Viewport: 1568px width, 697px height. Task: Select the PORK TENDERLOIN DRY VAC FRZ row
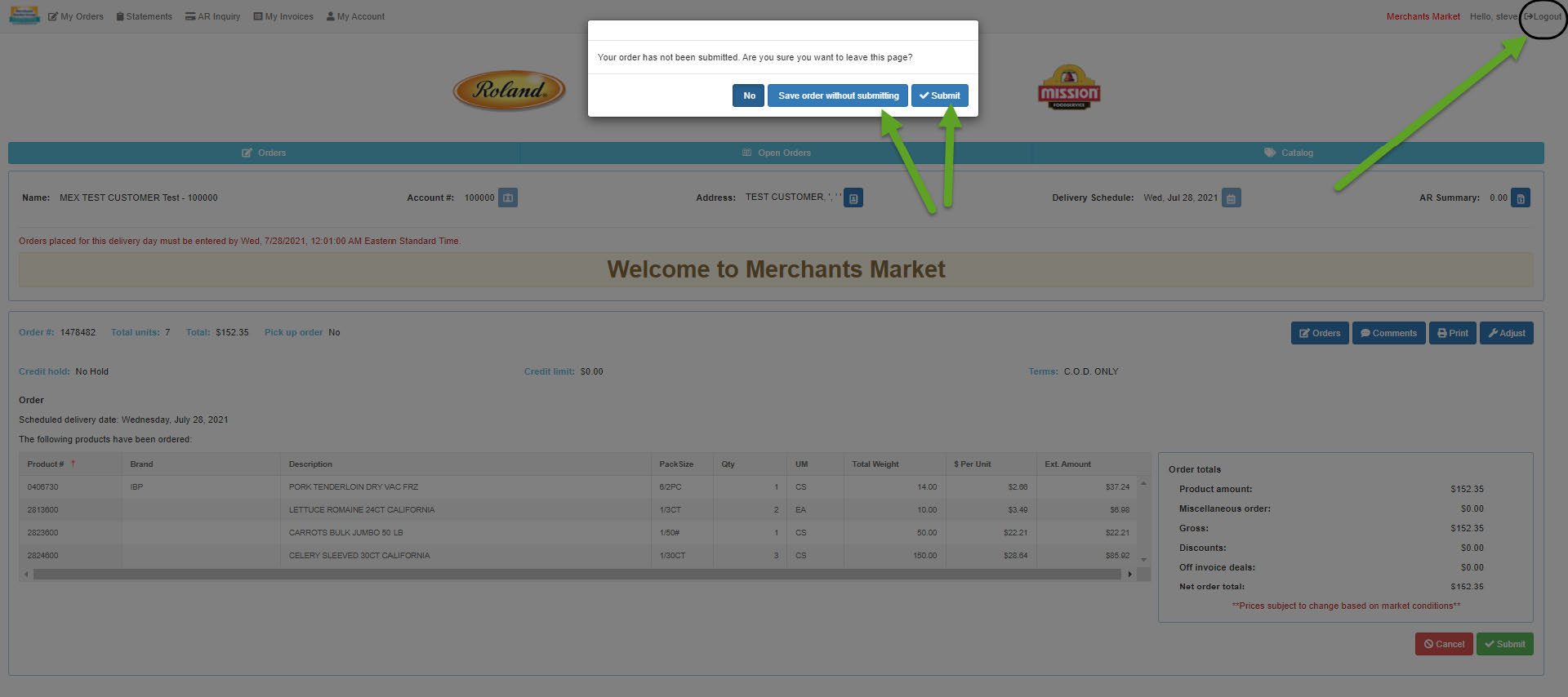578,487
